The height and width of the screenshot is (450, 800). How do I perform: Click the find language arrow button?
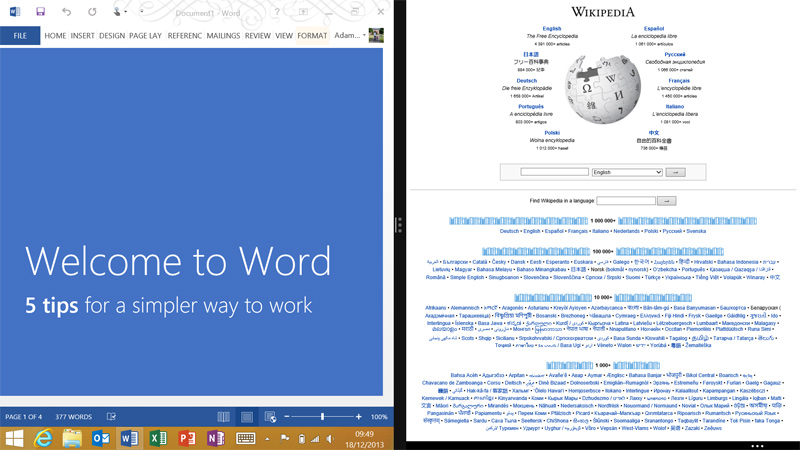tap(666, 201)
